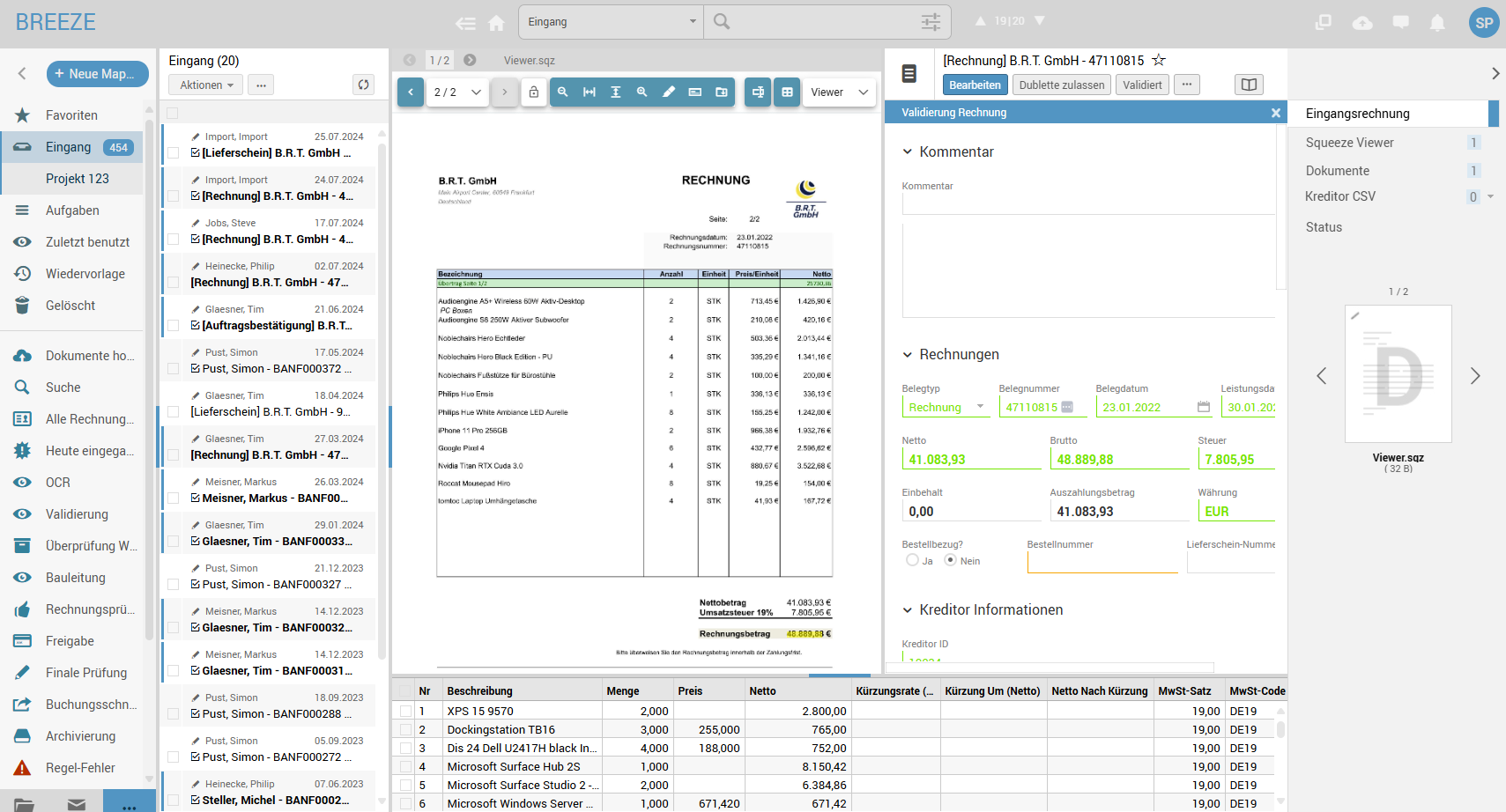Open the Favoriten star item
Viewport: 1506px width, 812px height.
[x=71, y=115]
